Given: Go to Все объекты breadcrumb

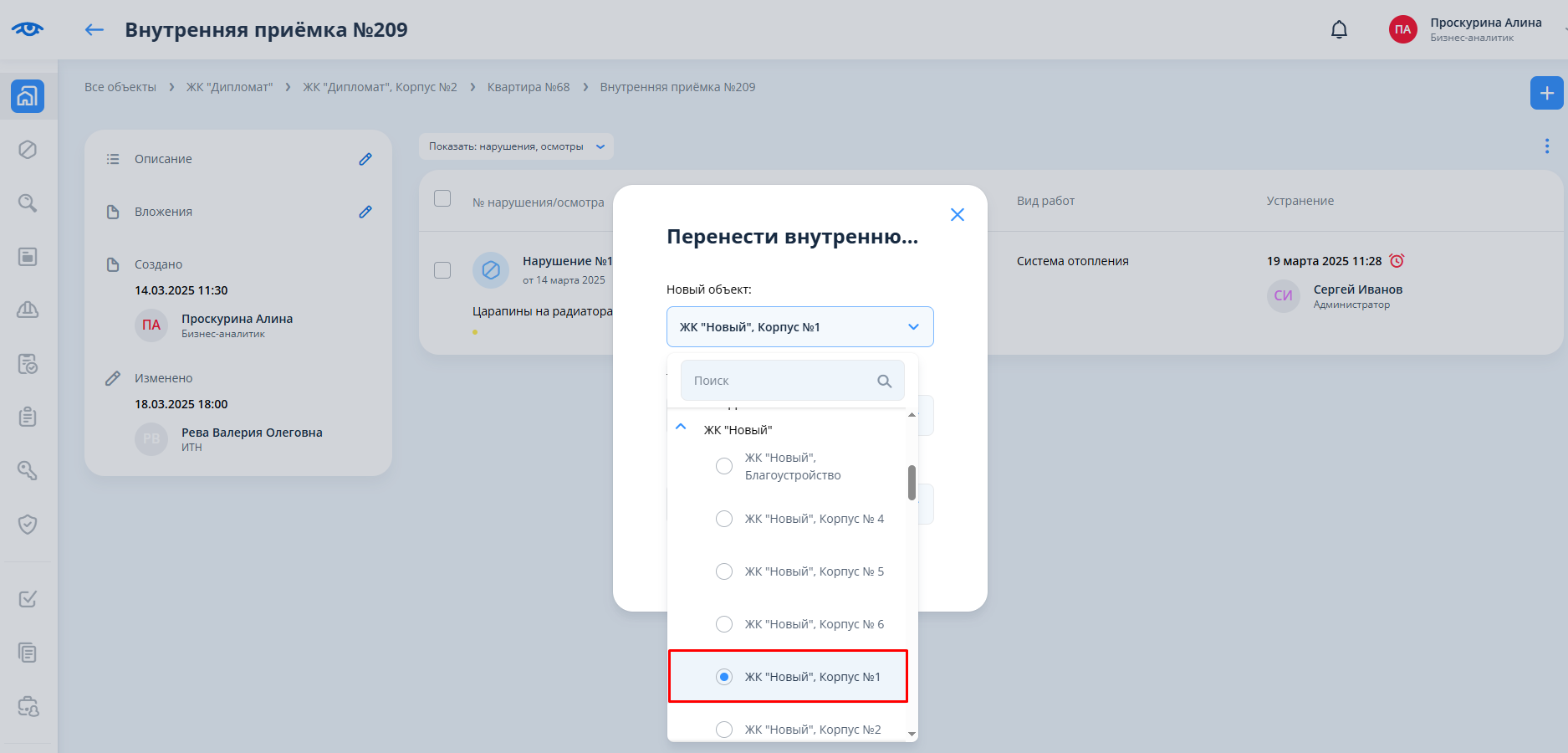Looking at the screenshot, I should [120, 87].
